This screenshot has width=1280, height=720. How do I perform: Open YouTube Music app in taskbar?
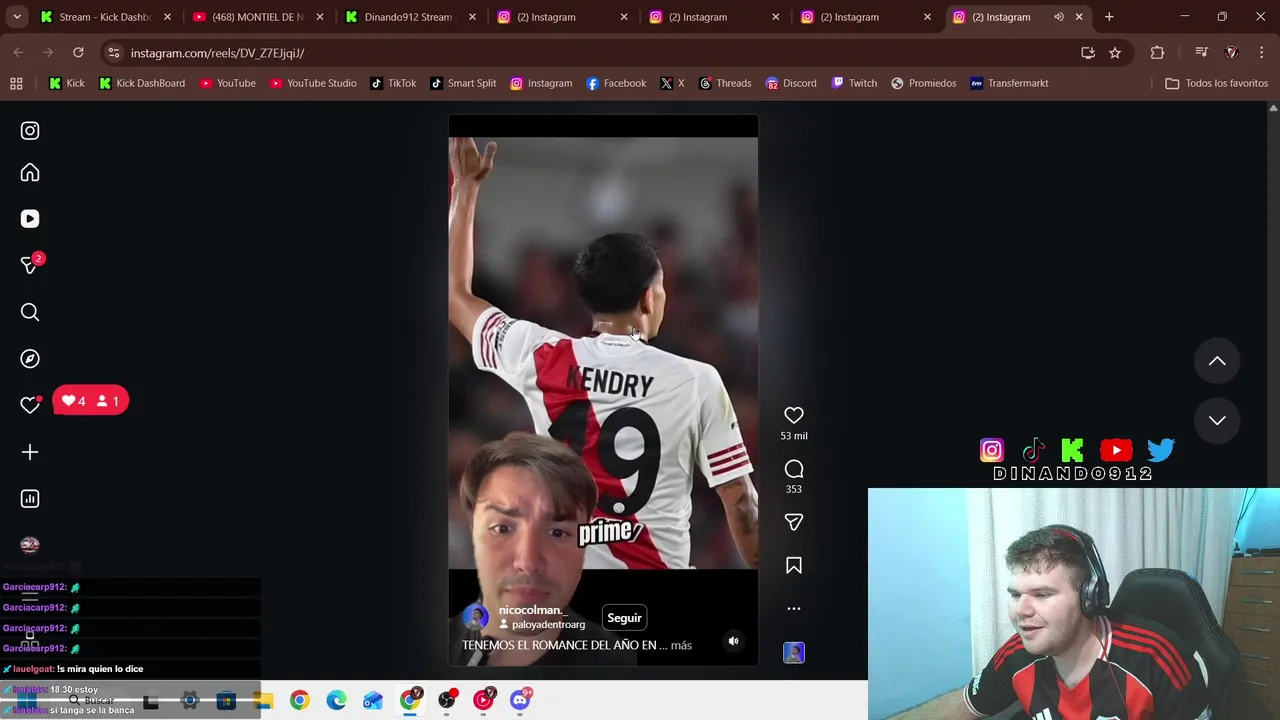pyautogui.click(x=484, y=700)
